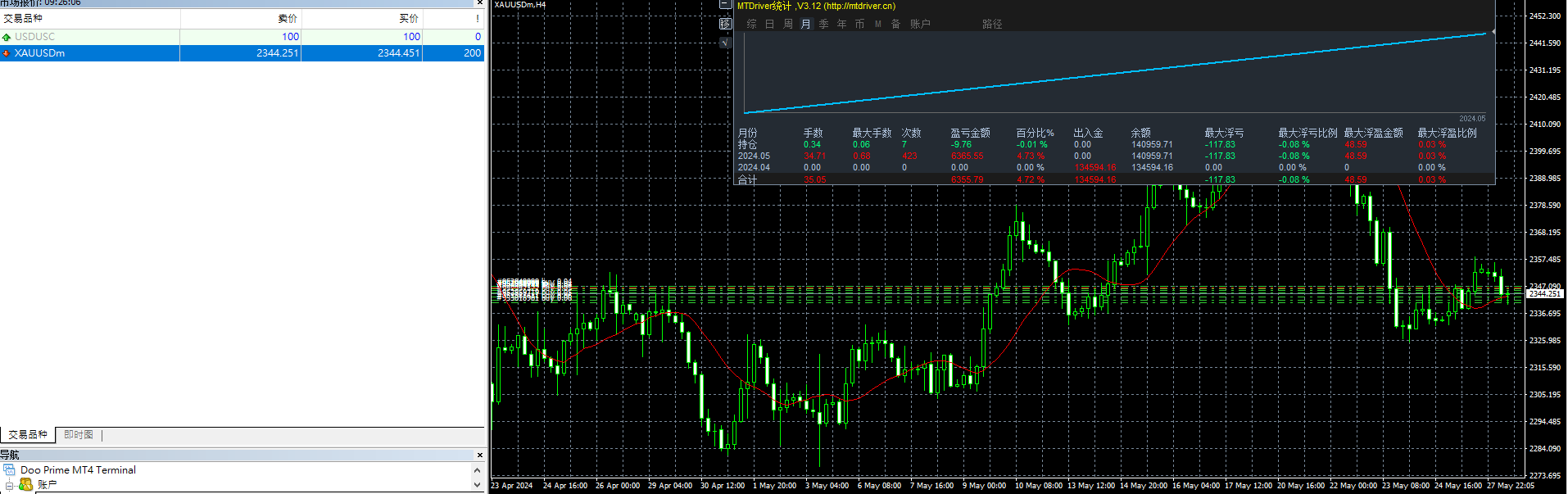Viewport: 1568px width, 494px height.
Task: Click the 盈亏金额 column header
Action: pos(971,133)
